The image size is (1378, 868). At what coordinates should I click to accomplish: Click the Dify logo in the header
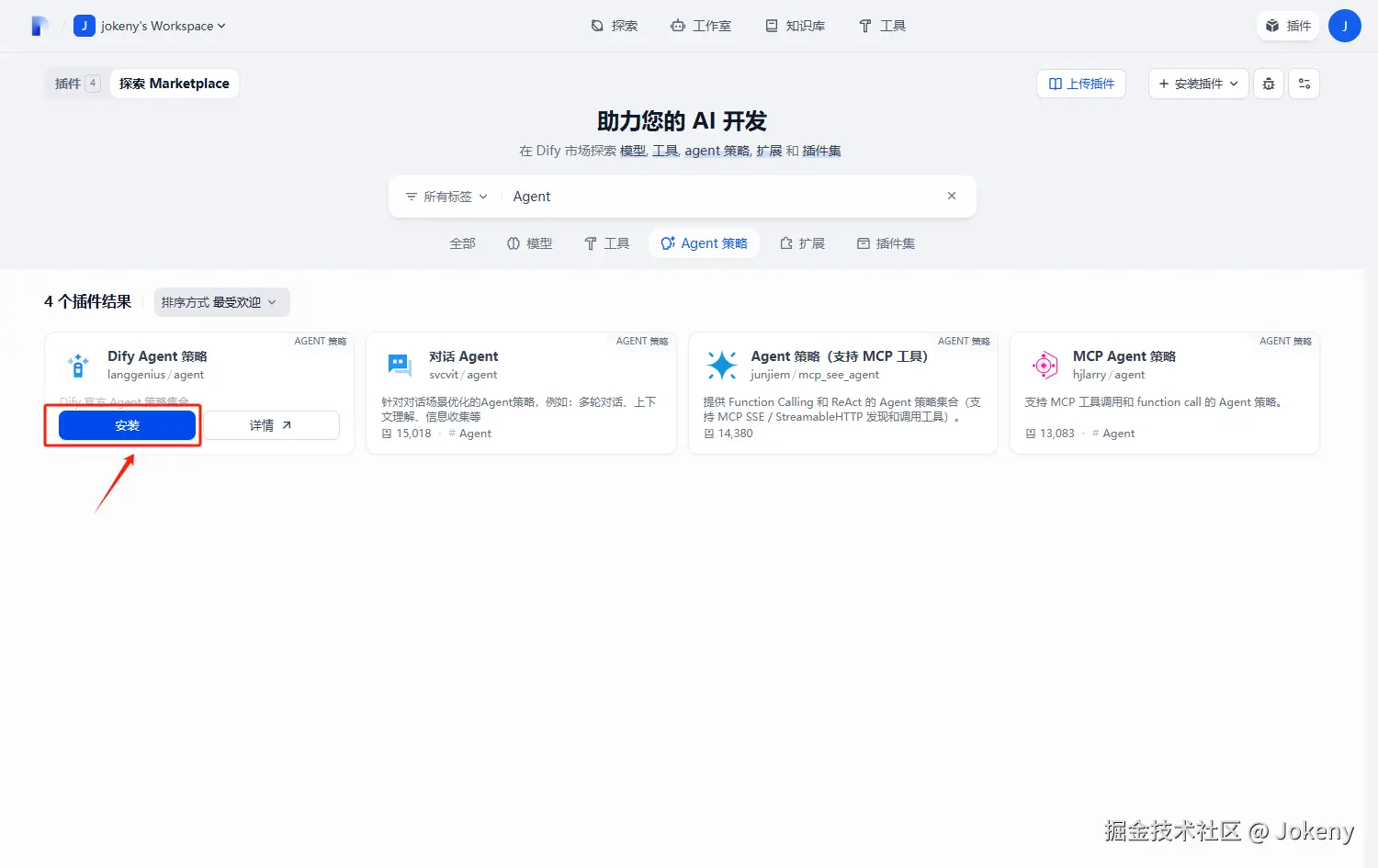click(x=39, y=26)
